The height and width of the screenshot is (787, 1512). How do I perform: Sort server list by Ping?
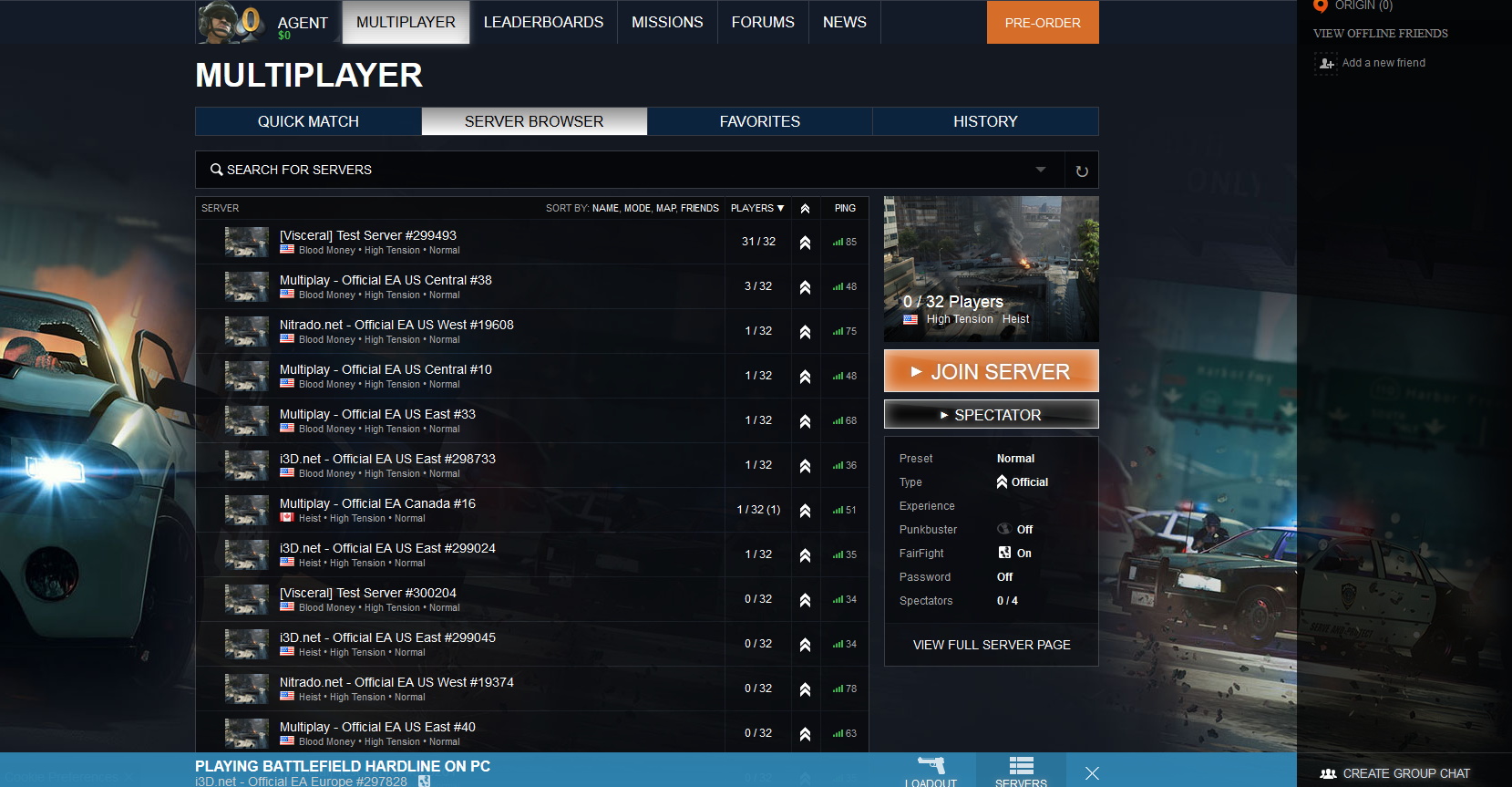pyautogui.click(x=845, y=208)
